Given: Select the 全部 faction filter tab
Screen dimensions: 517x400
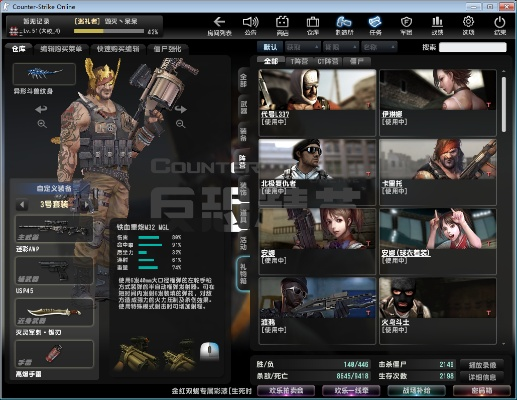Looking at the screenshot, I should (271, 61).
